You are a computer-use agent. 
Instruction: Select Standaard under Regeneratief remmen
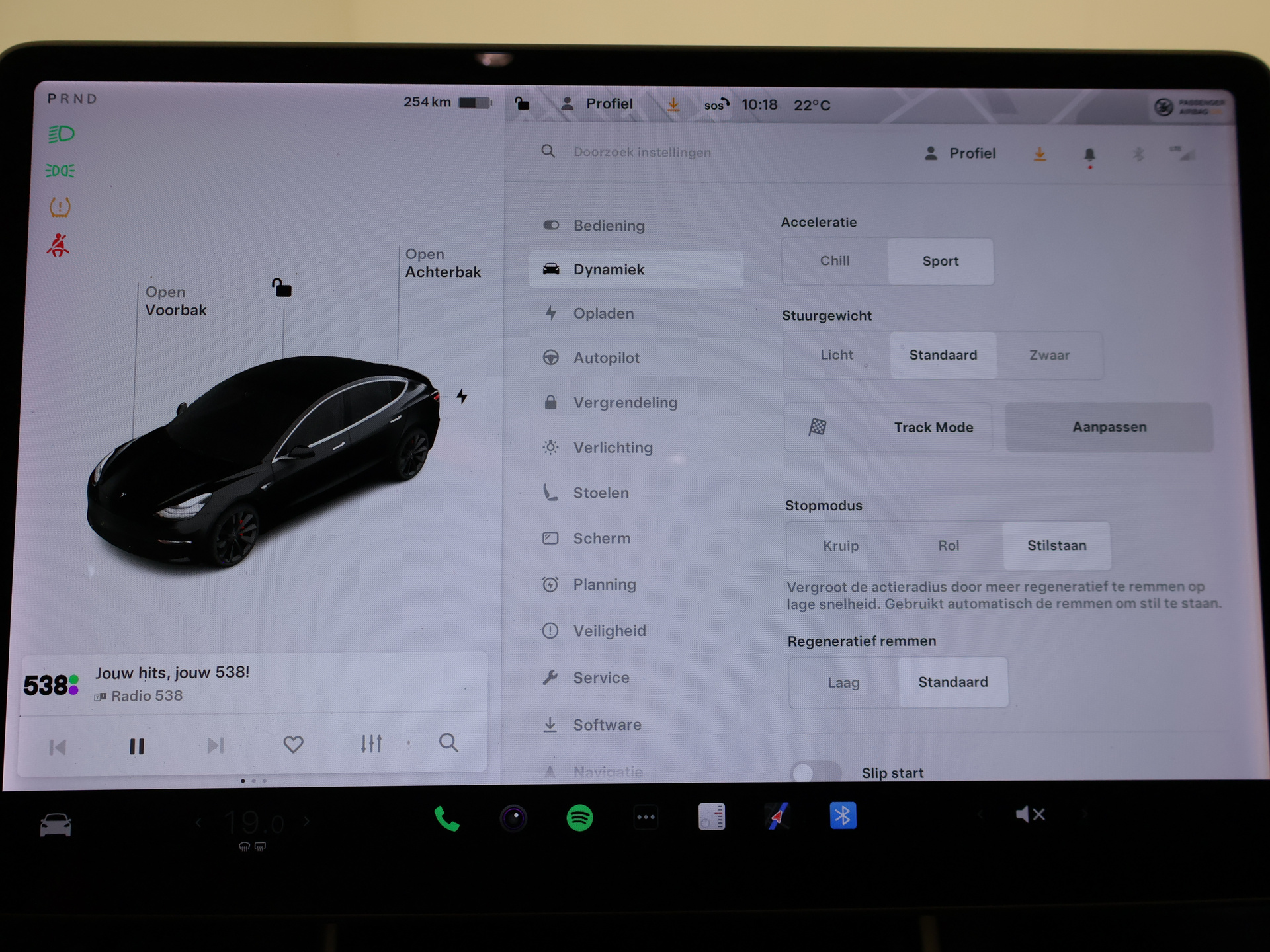(x=953, y=682)
